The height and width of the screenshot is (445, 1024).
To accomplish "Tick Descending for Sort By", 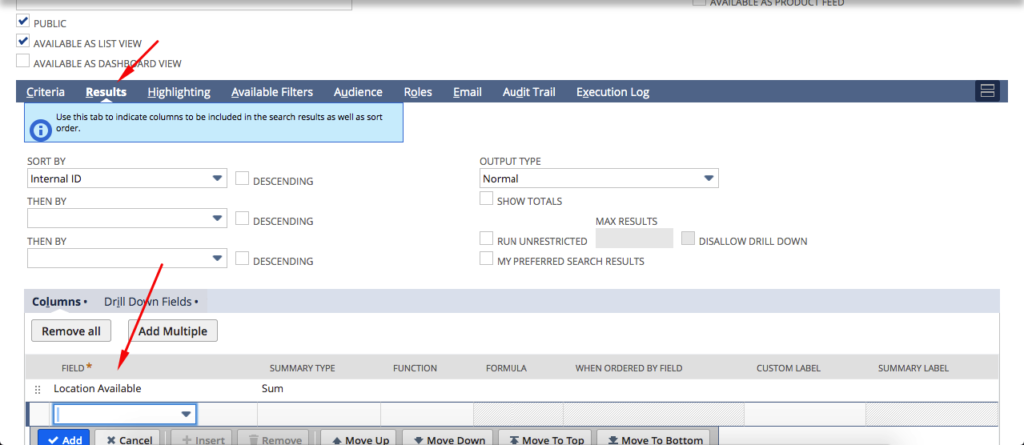I will pyautogui.click(x=242, y=179).
